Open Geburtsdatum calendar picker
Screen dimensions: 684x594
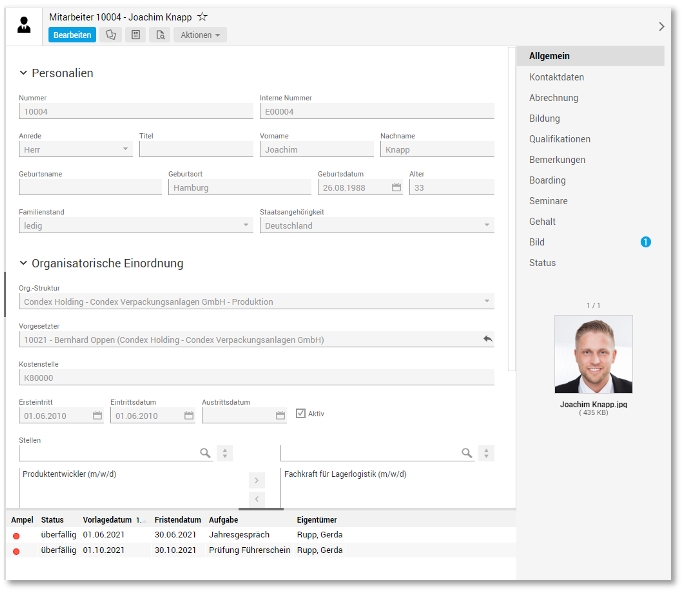(396, 188)
